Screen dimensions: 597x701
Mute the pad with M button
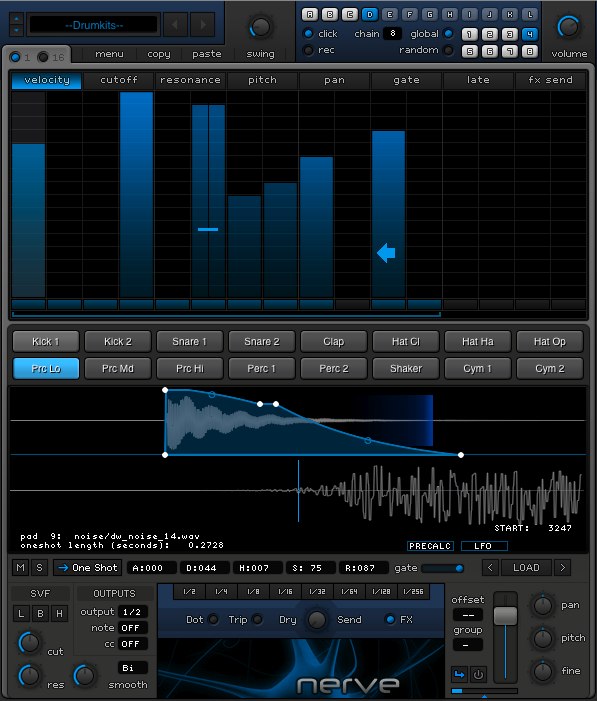click(21, 568)
